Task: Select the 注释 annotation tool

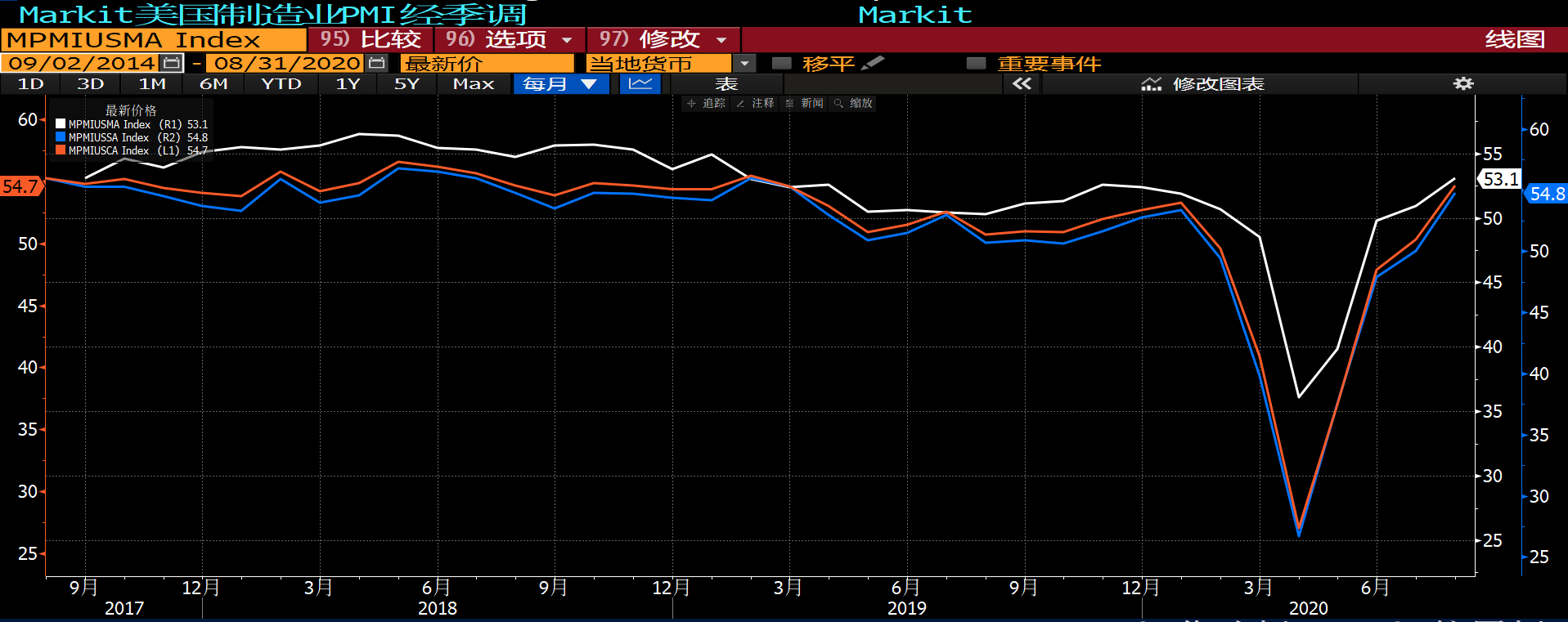Action: pos(755,103)
